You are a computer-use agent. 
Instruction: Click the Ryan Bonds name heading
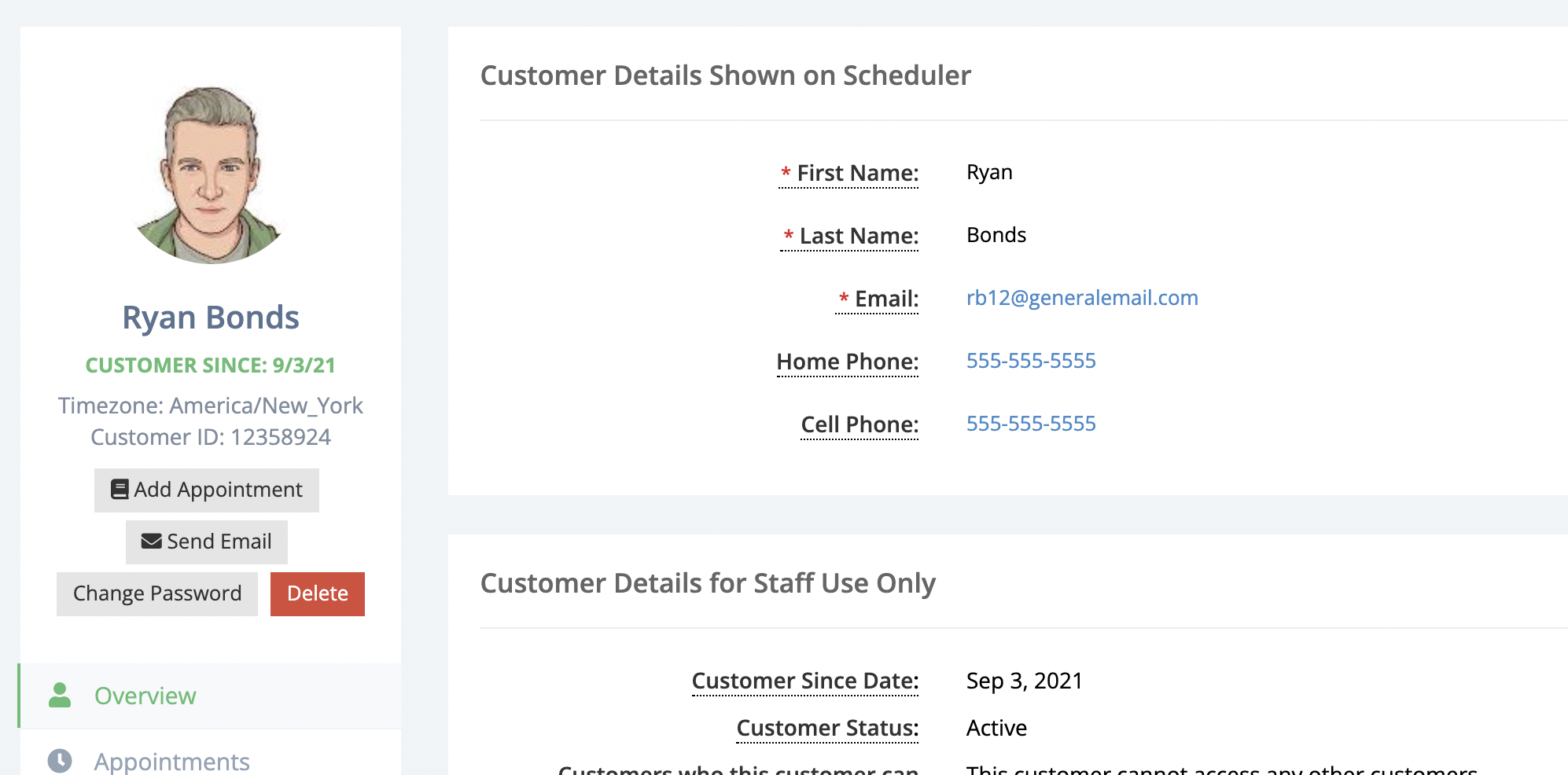(211, 318)
